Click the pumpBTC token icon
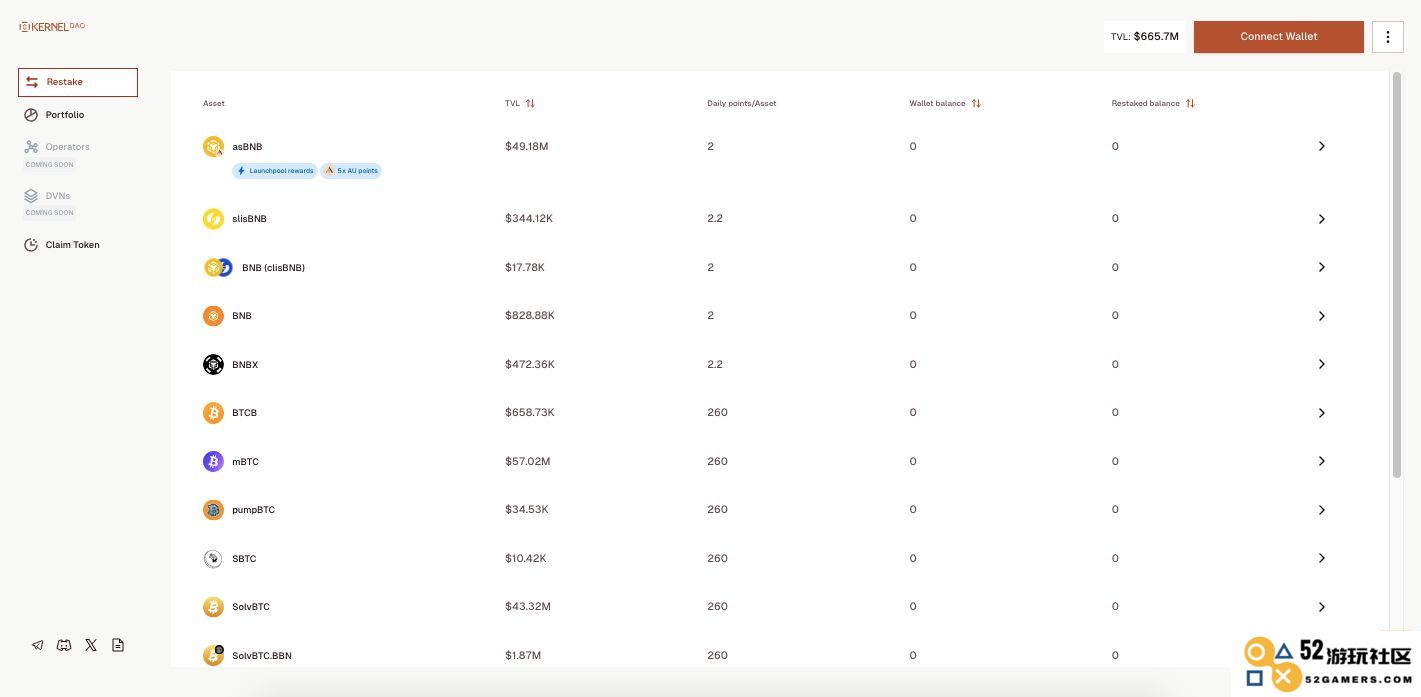This screenshot has height=697, width=1421. click(213, 510)
